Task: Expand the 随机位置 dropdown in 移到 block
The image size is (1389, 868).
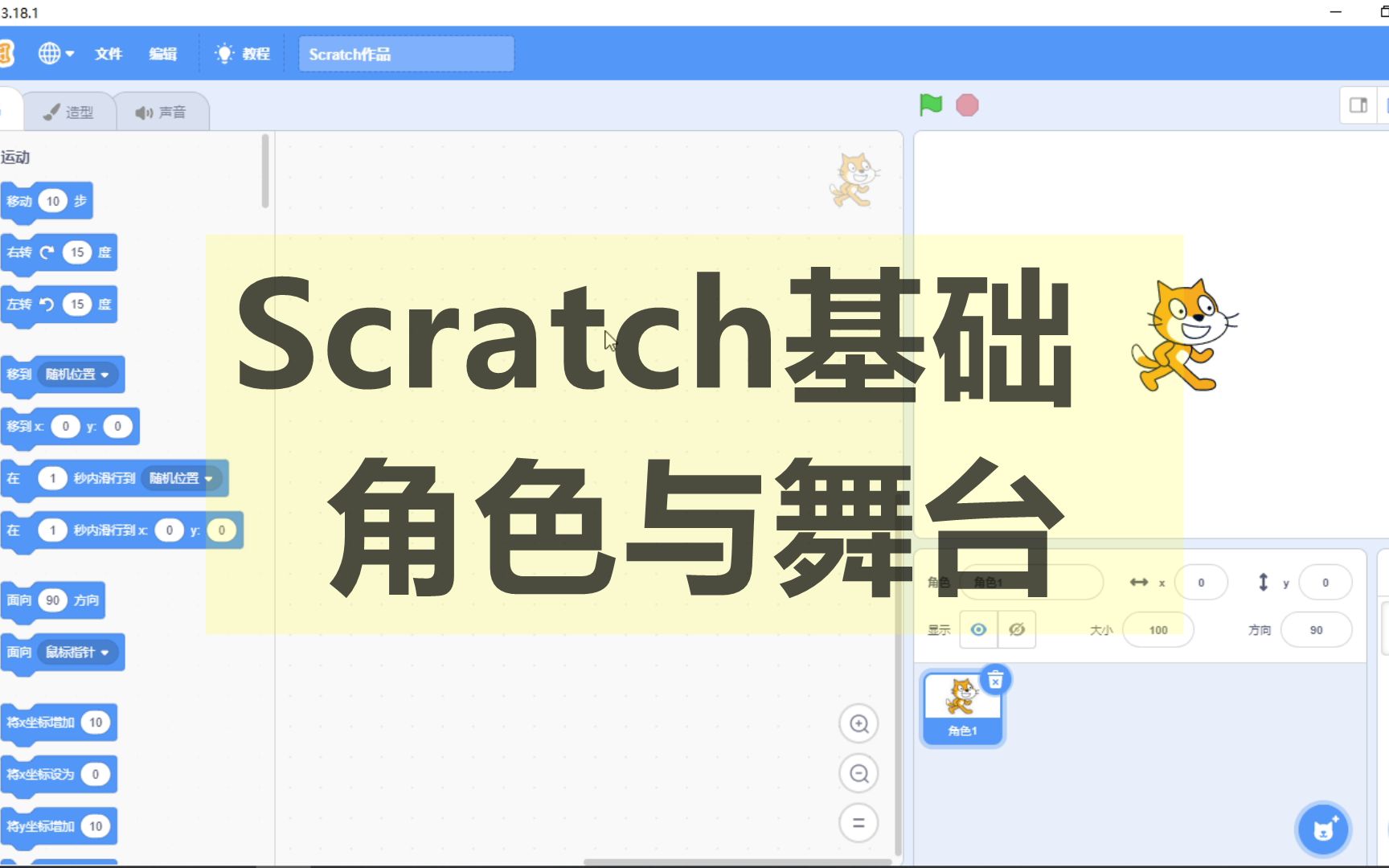Action: [x=78, y=375]
